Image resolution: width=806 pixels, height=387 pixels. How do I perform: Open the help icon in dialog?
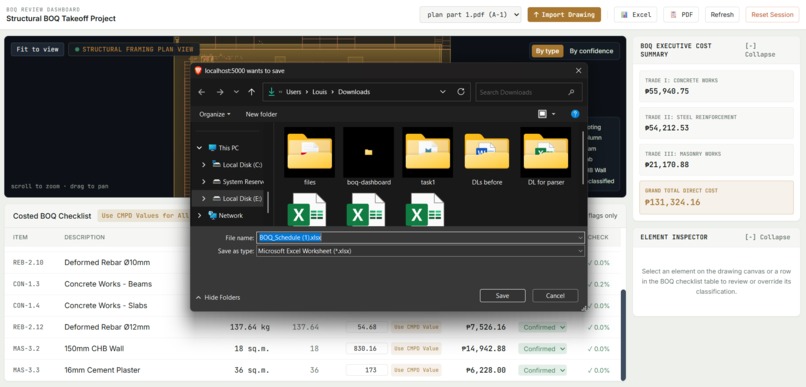(x=575, y=114)
